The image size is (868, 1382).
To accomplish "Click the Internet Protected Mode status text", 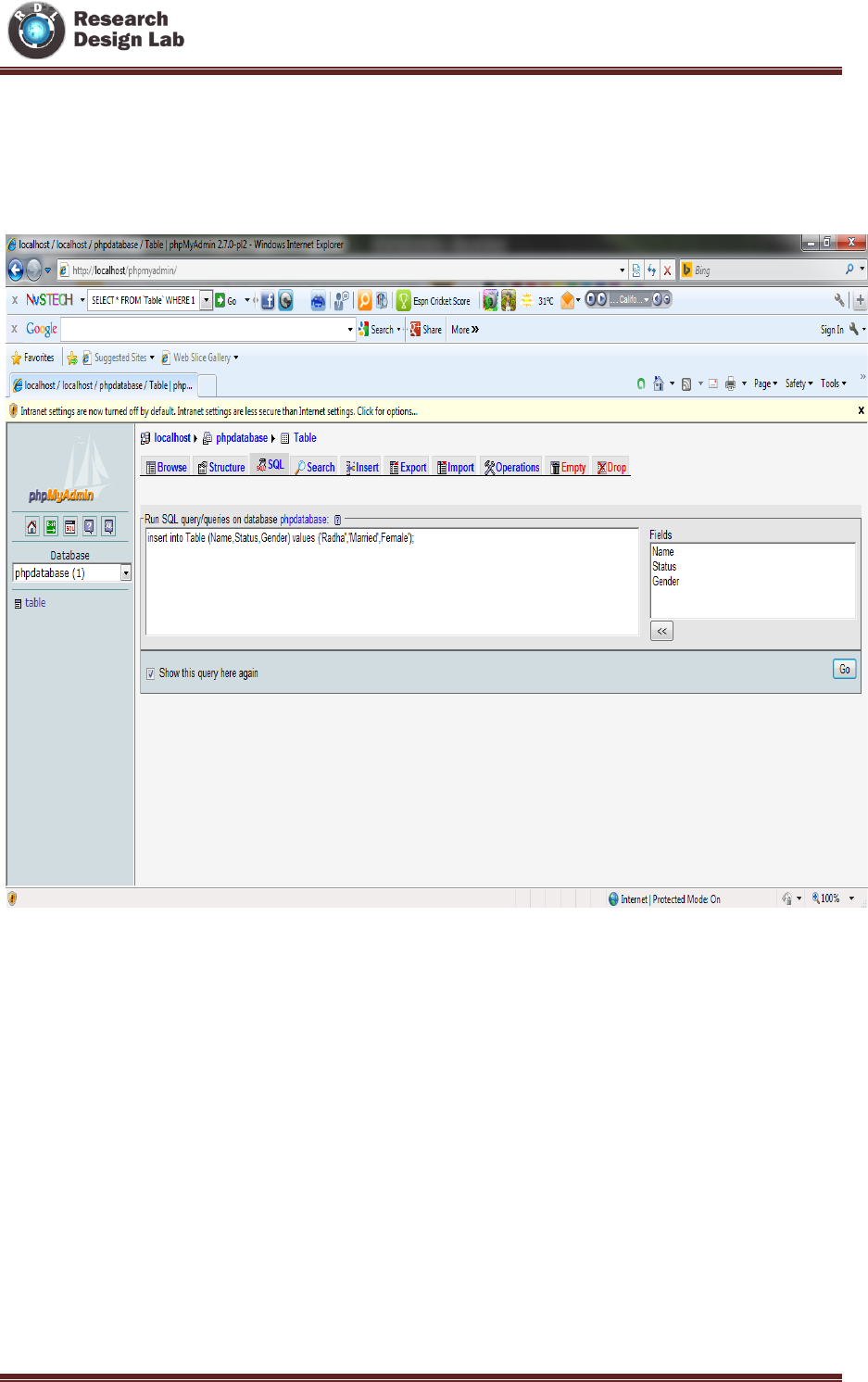I will [671, 899].
